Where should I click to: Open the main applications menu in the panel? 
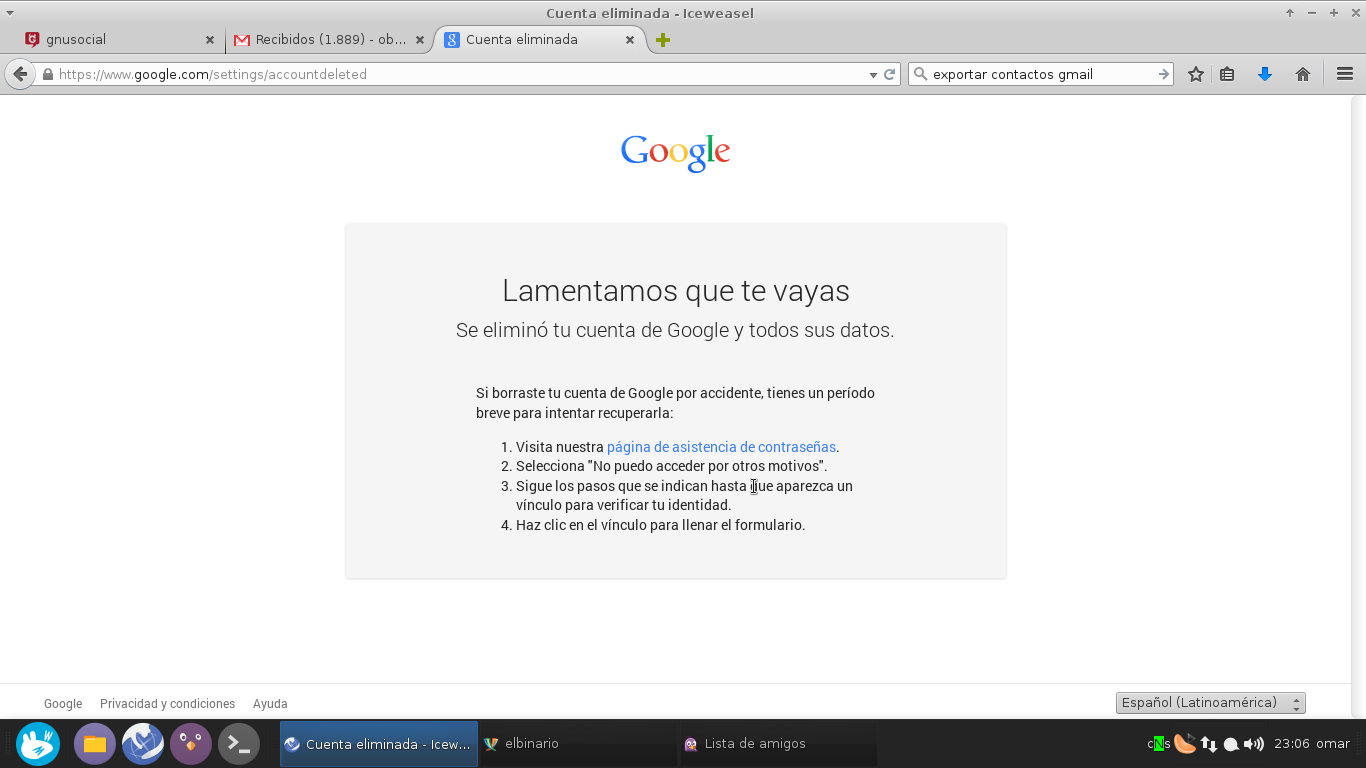(x=38, y=744)
